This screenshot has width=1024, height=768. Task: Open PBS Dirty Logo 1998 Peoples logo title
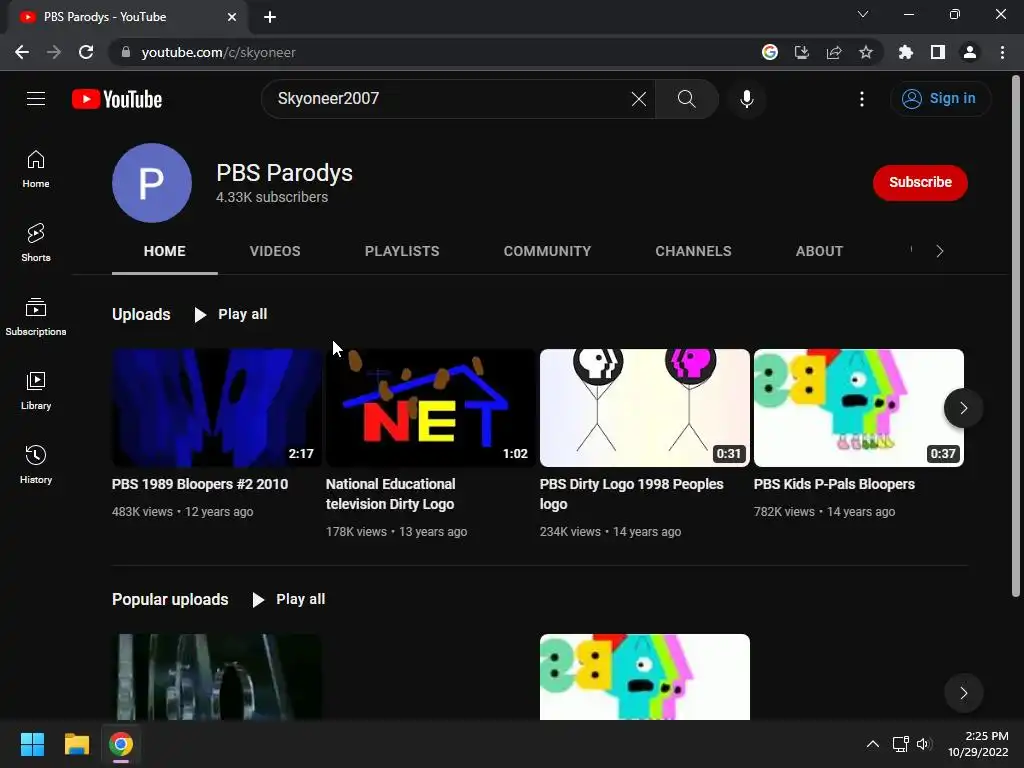632,494
